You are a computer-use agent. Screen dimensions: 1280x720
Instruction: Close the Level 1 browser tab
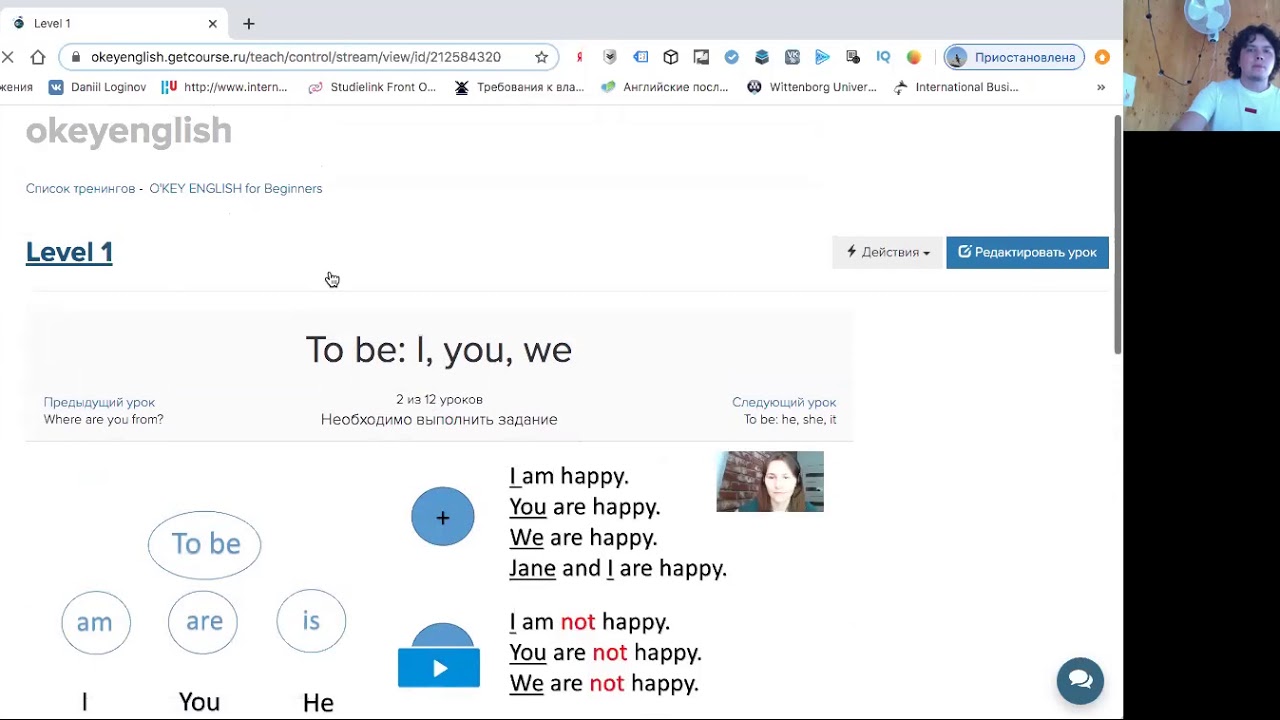point(212,23)
